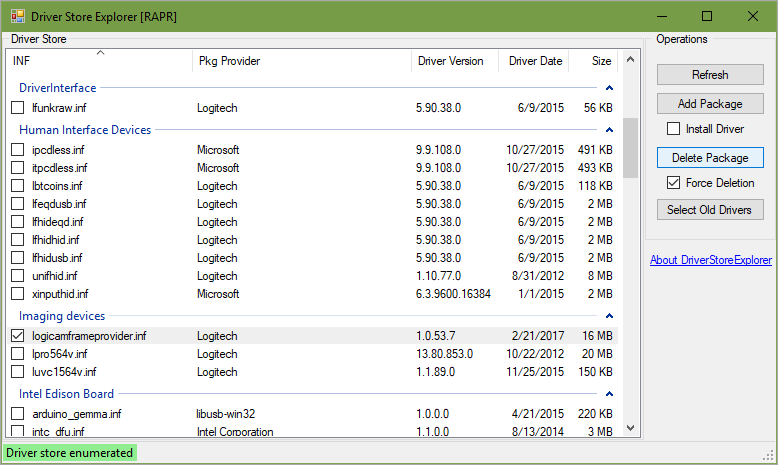The height and width of the screenshot is (465, 778).
Task: Collapse the Human Interface Devices group
Action: tap(608, 130)
